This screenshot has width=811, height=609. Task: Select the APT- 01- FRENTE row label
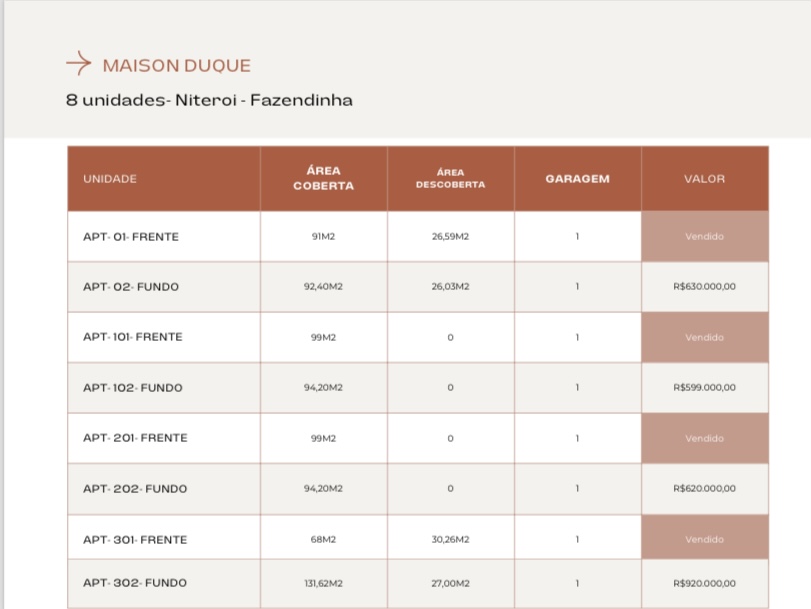tap(131, 236)
